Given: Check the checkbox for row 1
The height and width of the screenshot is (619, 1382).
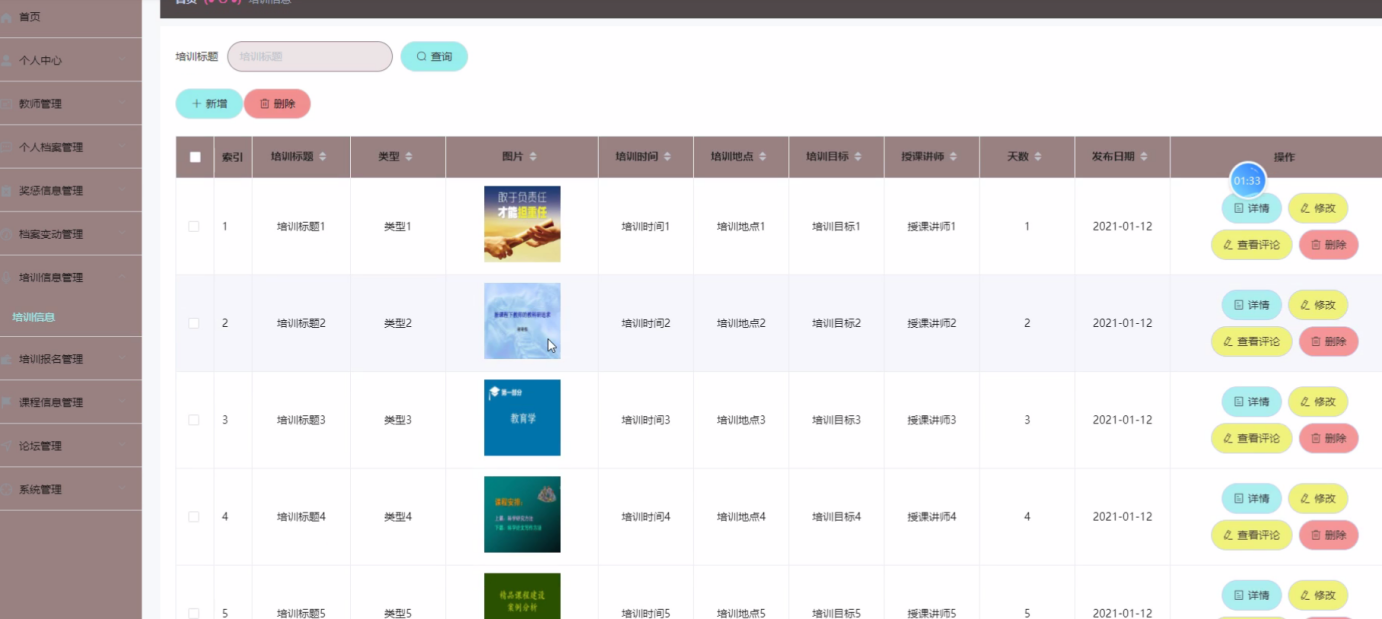Looking at the screenshot, I should coord(194,227).
